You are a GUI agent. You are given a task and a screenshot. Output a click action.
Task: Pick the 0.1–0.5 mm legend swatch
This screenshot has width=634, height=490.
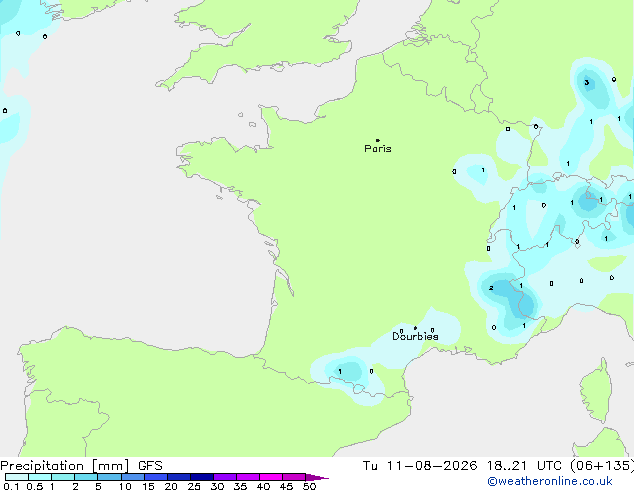point(17,477)
